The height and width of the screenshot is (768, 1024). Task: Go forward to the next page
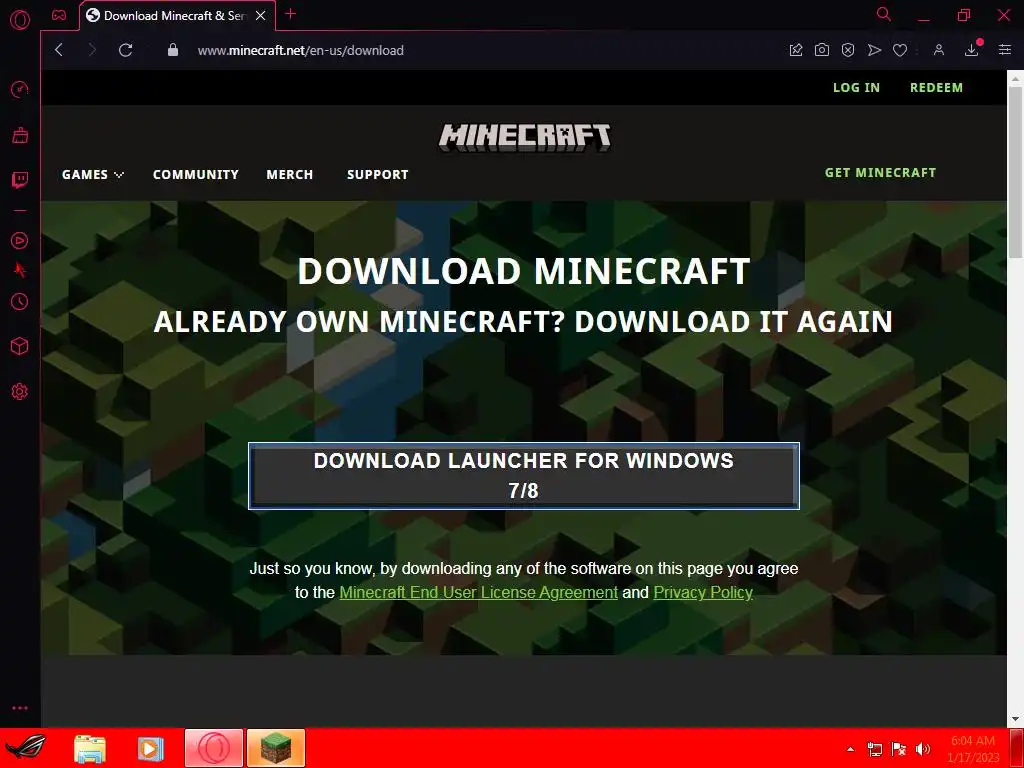[x=92, y=50]
